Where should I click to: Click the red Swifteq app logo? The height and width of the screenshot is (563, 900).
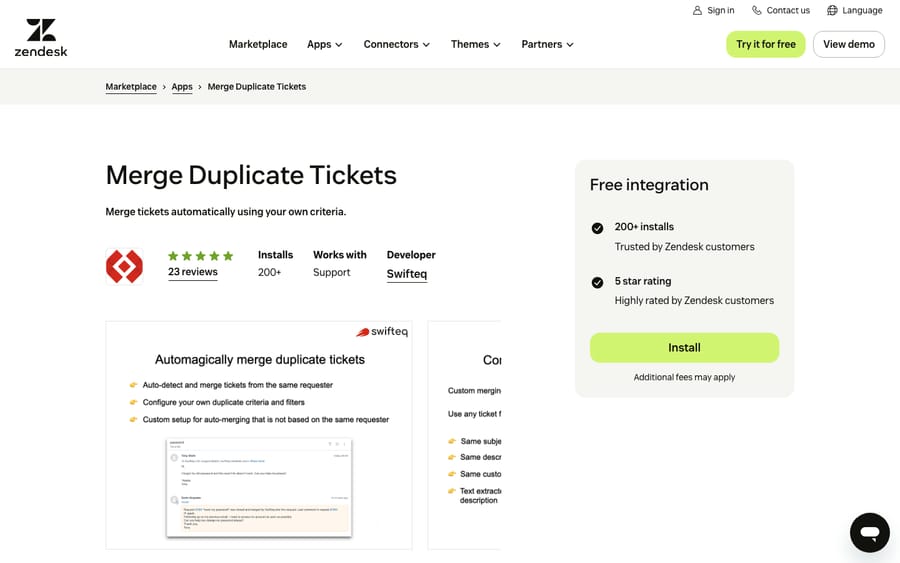coord(125,266)
